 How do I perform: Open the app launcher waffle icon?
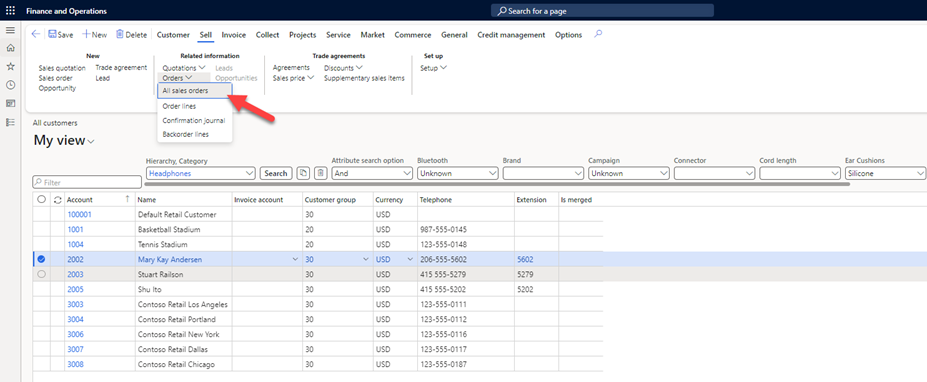click(x=10, y=11)
